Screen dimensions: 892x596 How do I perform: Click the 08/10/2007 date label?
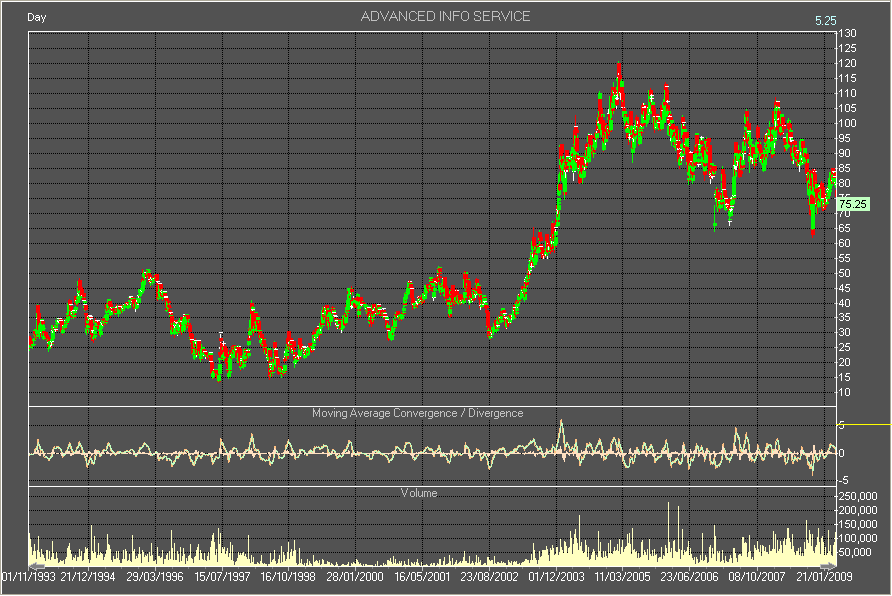coord(757,577)
